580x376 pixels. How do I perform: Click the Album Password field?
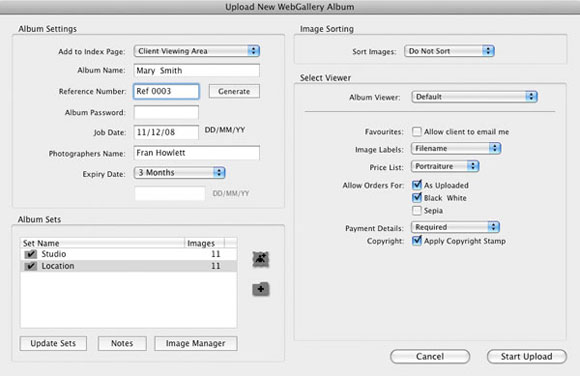[x=166, y=113]
